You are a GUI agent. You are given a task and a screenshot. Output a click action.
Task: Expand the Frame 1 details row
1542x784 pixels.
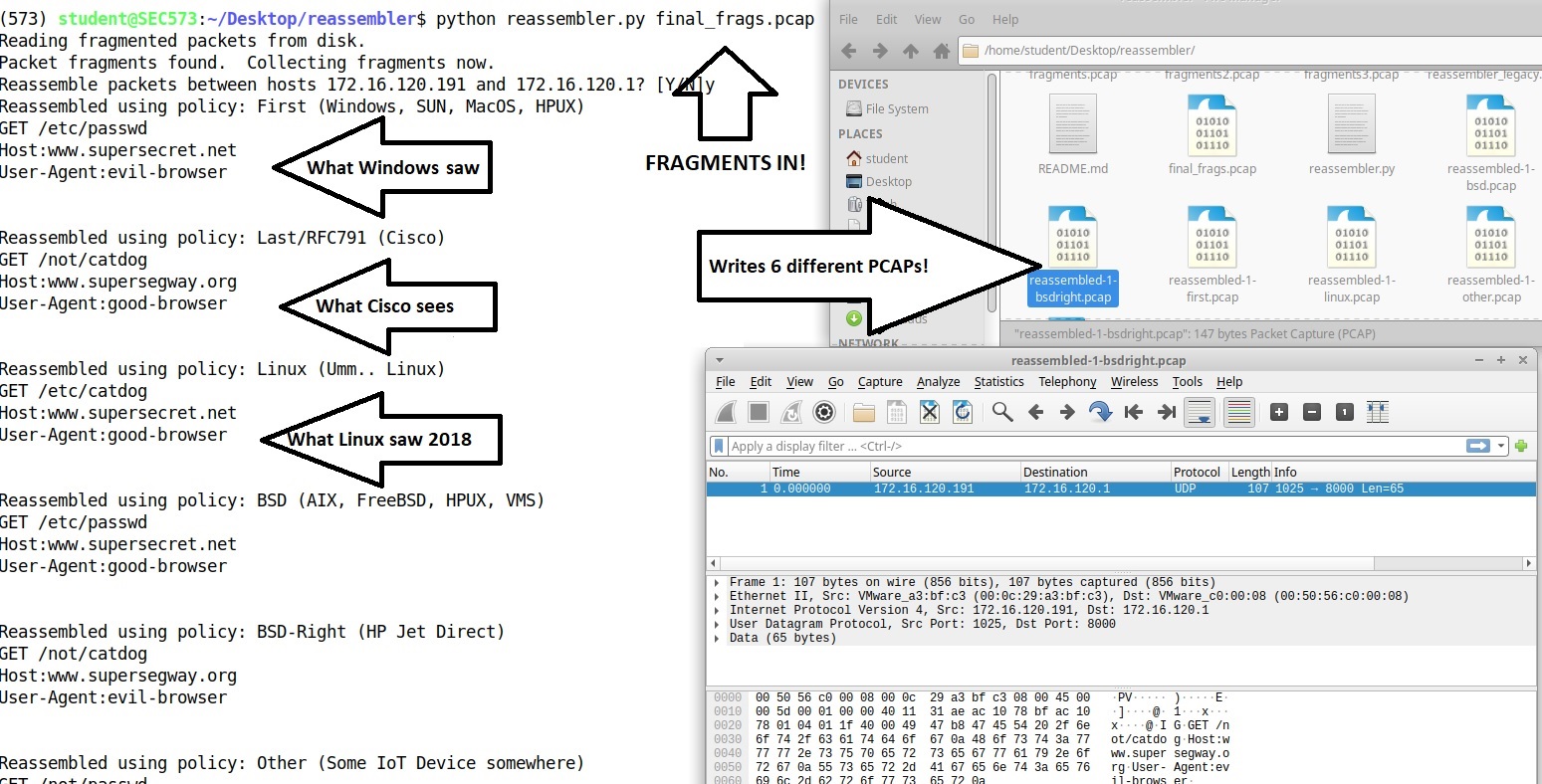pyautogui.click(x=717, y=582)
